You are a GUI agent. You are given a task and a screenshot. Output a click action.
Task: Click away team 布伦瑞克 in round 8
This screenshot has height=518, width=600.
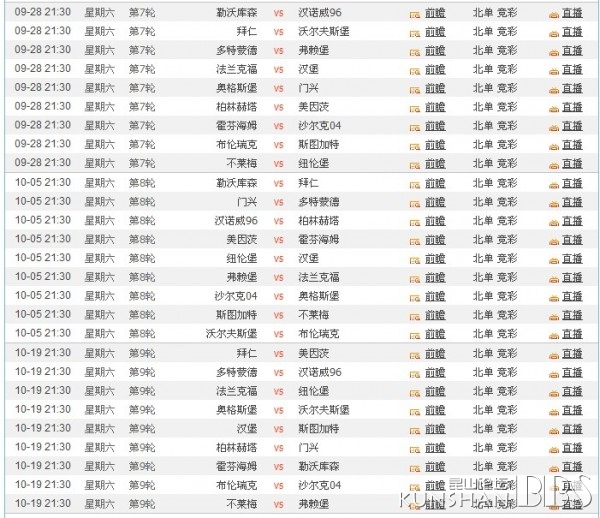coord(319,334)
